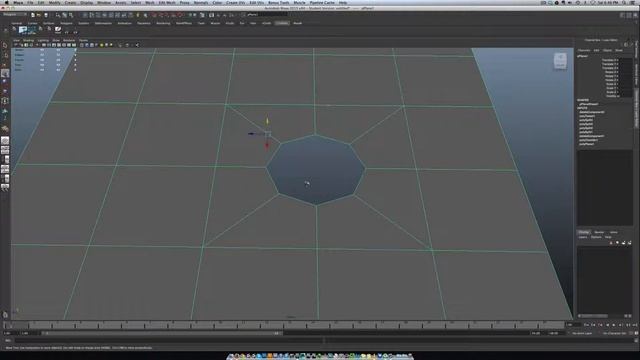Viewport: 640px width, 360px height.
Task: Open the Layers menu in Layer Editor
Action: point(582,237)
